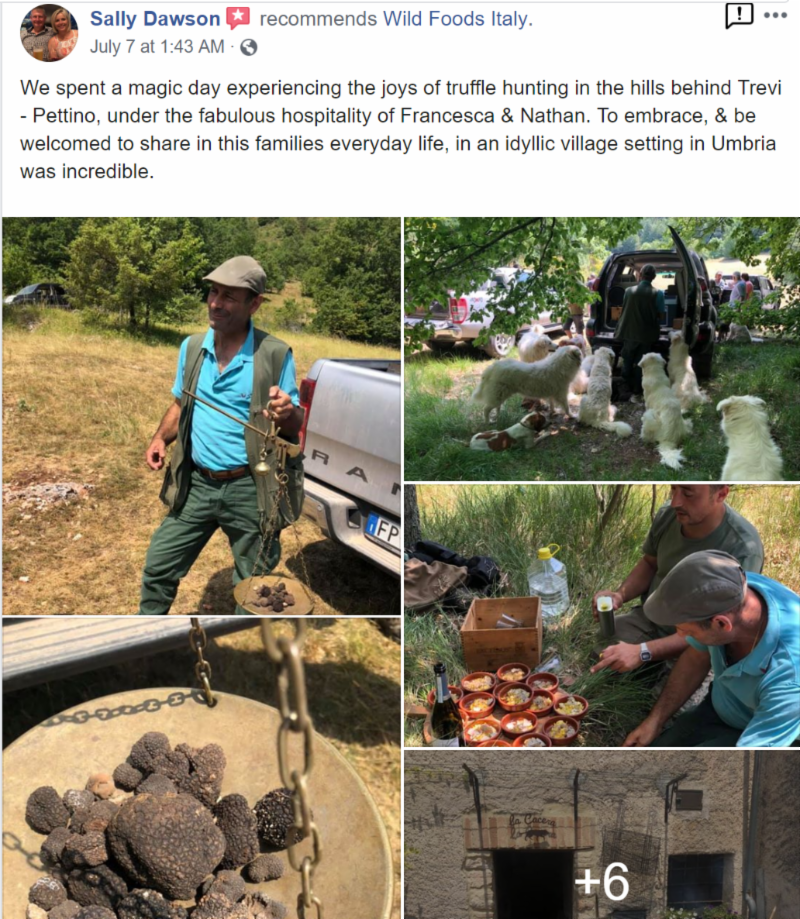Open photo of man holding truffle scale
This screenshot has width=800, height=919.
(x=202, y=416)
